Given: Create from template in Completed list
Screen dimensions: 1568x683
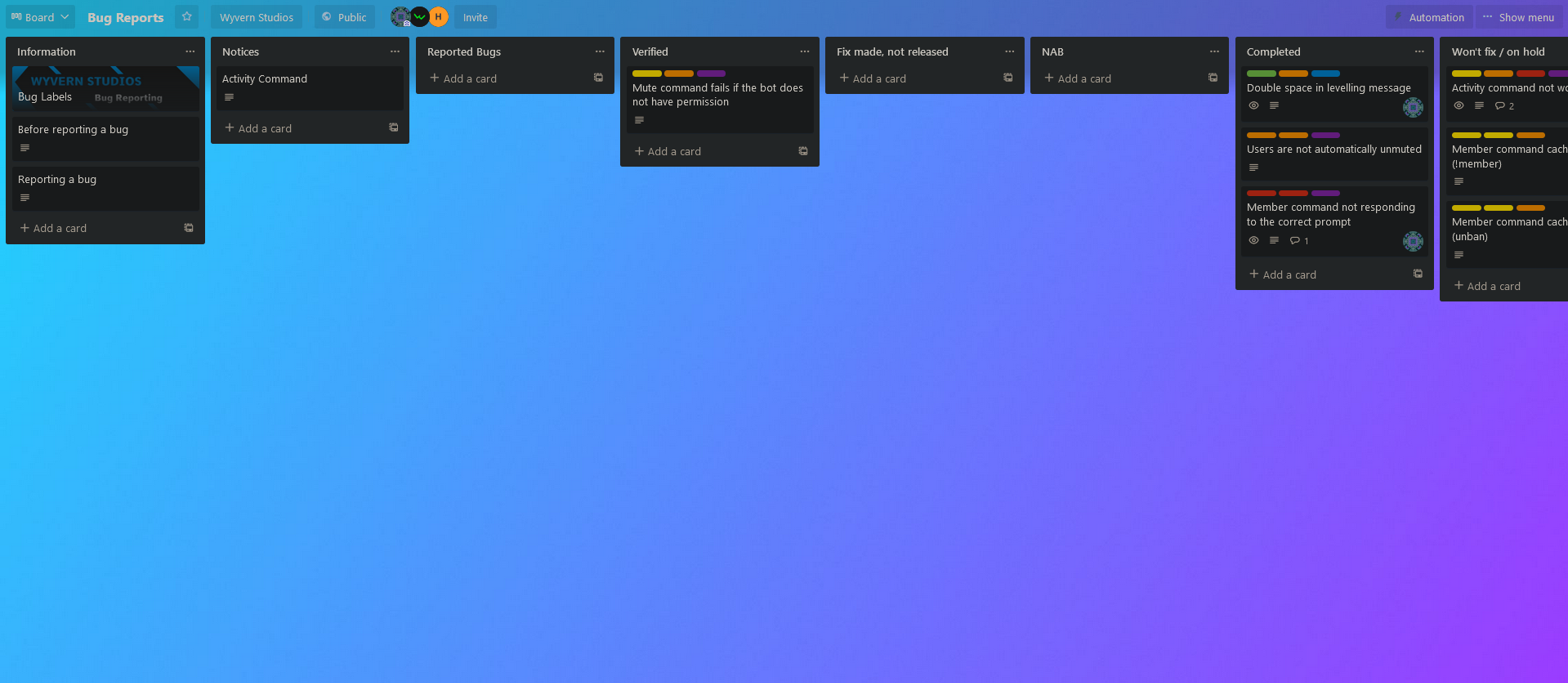Looking at the screenshot, I should pos(1418,274).
